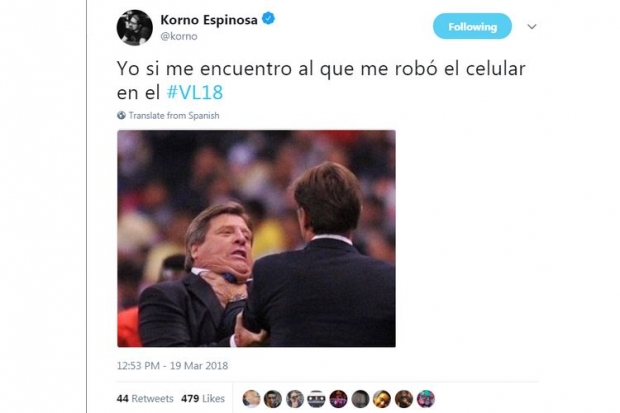The height and width of the screenshot is (413, 620).
Task: Open the fifth liker's avatar
Action: tap(338, 399)
